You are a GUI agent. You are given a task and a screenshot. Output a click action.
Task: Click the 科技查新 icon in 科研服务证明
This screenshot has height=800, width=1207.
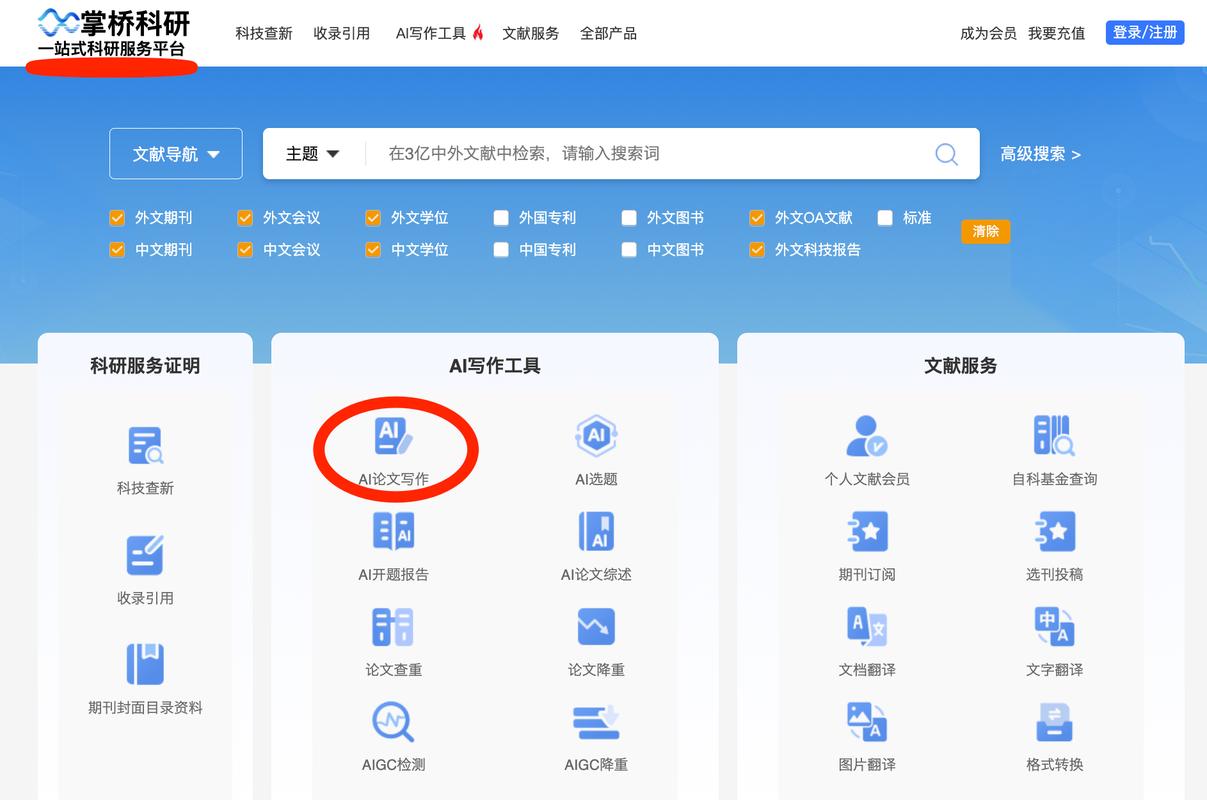(145, 446)
